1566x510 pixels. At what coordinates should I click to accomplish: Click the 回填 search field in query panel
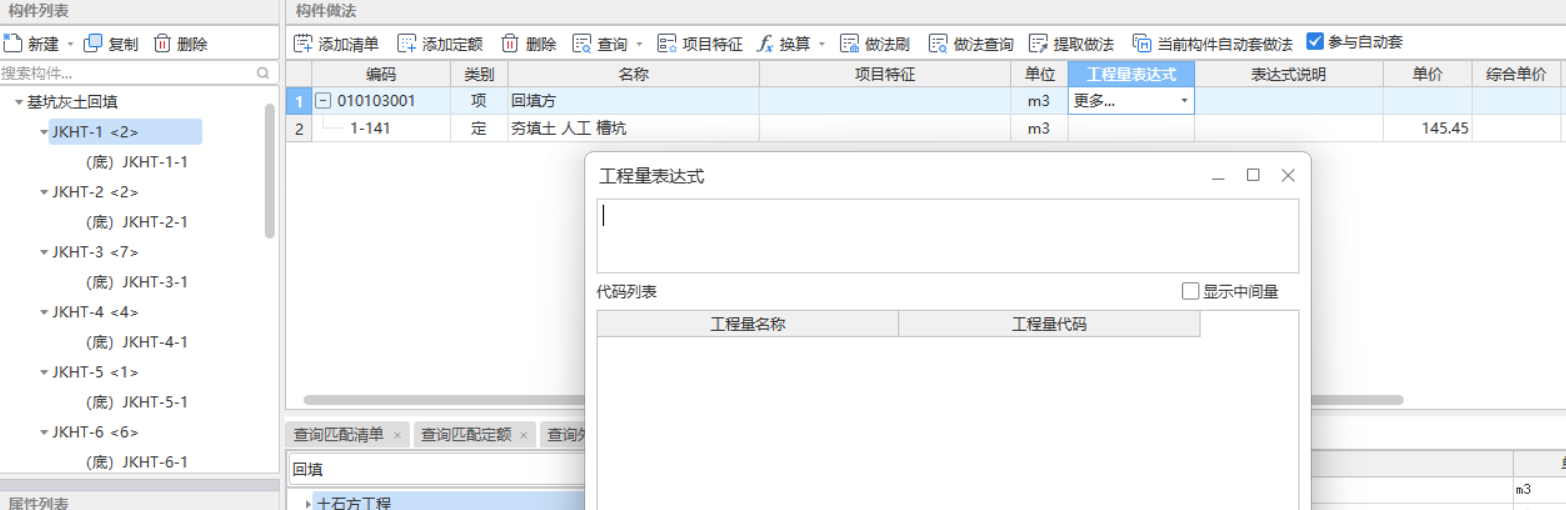point(436,469)
